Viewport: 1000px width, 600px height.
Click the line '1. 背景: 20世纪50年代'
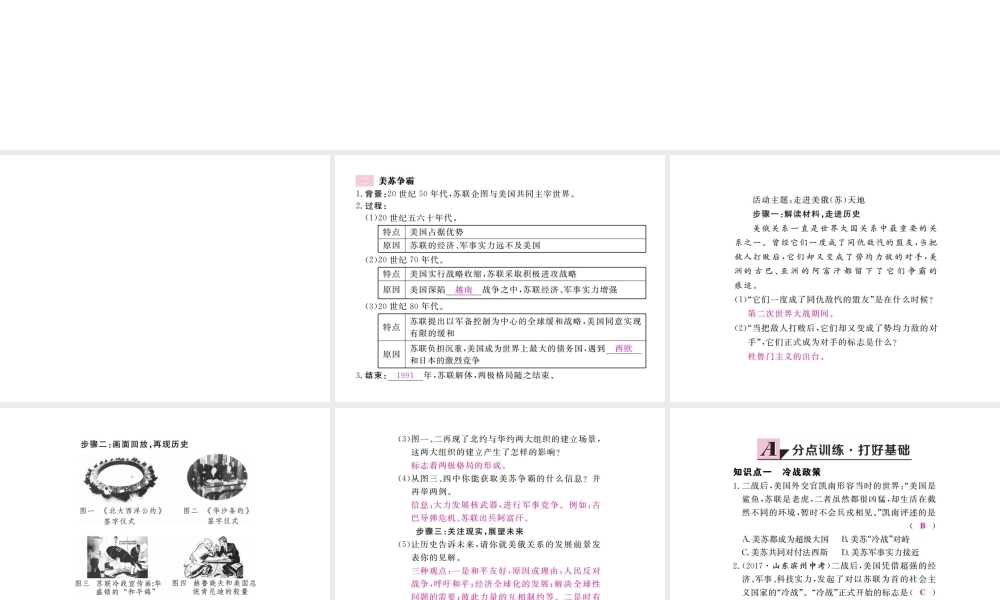(x=466, y=194)
